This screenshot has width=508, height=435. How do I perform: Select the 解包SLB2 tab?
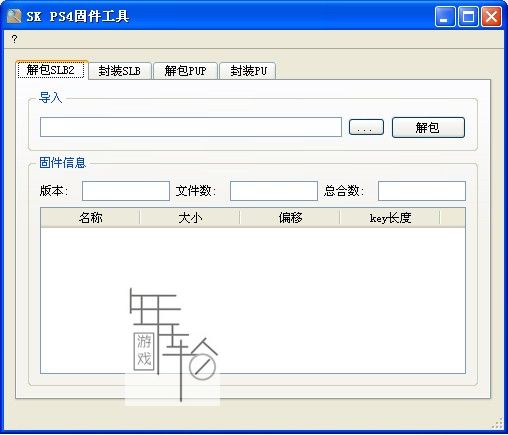[x=51, y=70]
